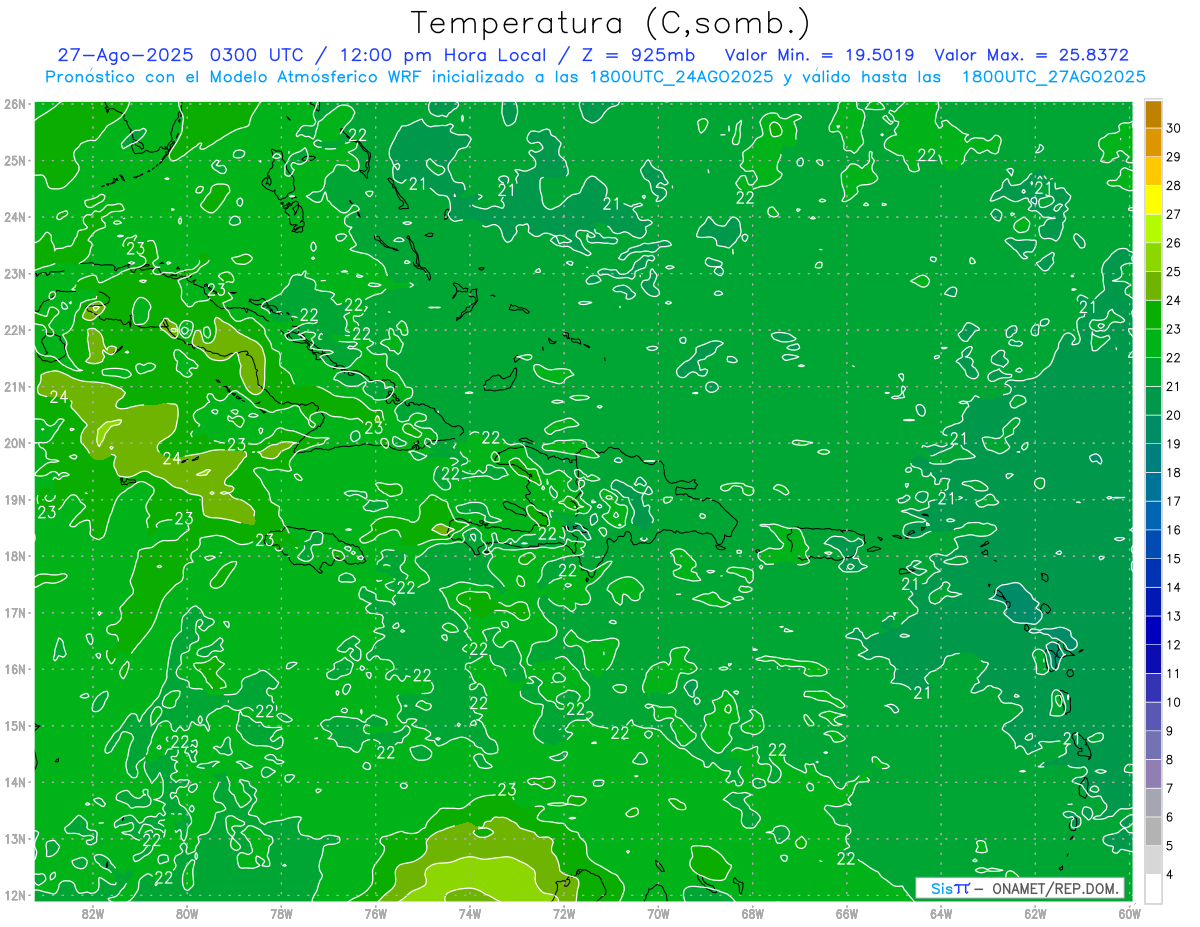The image size is (1200, 927).
Task: Pick the dark blue swatch between 12 and 13
Action: pyautogui.click(x=1153, y=630)
